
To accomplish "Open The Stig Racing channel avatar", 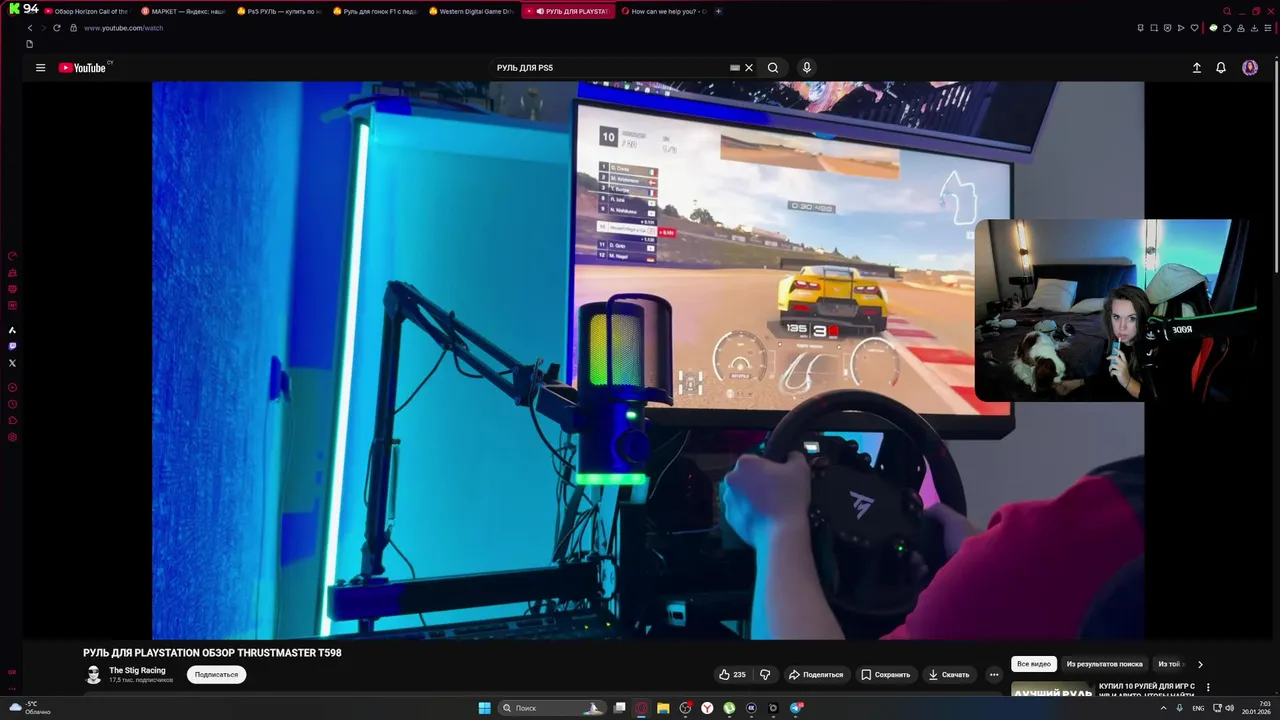I will point(94,675).
